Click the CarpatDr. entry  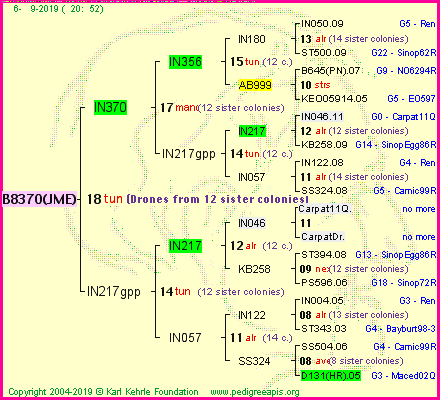[x=323, y=237]
